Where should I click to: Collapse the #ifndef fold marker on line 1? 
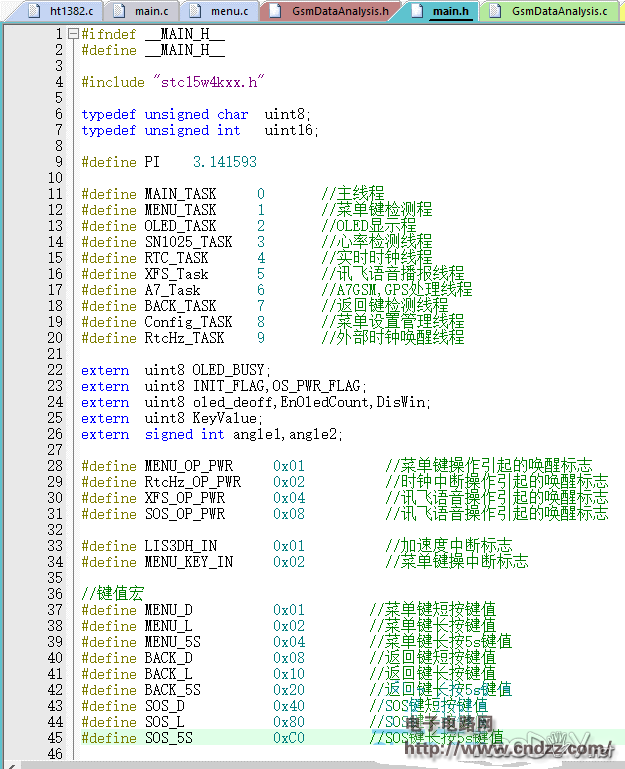coord(73,35)
